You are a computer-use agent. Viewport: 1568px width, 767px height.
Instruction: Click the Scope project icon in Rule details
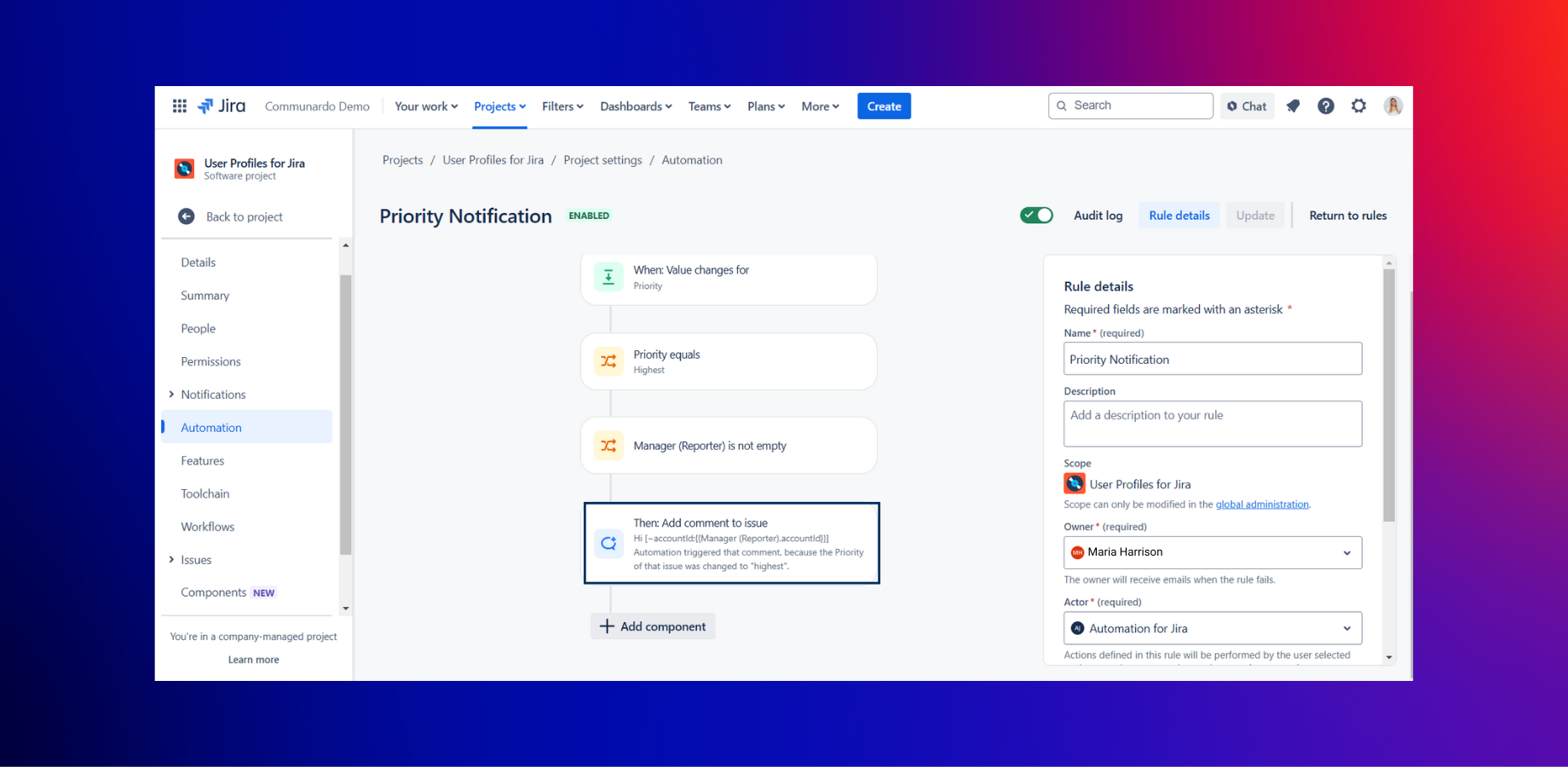tap(1075, 484)
